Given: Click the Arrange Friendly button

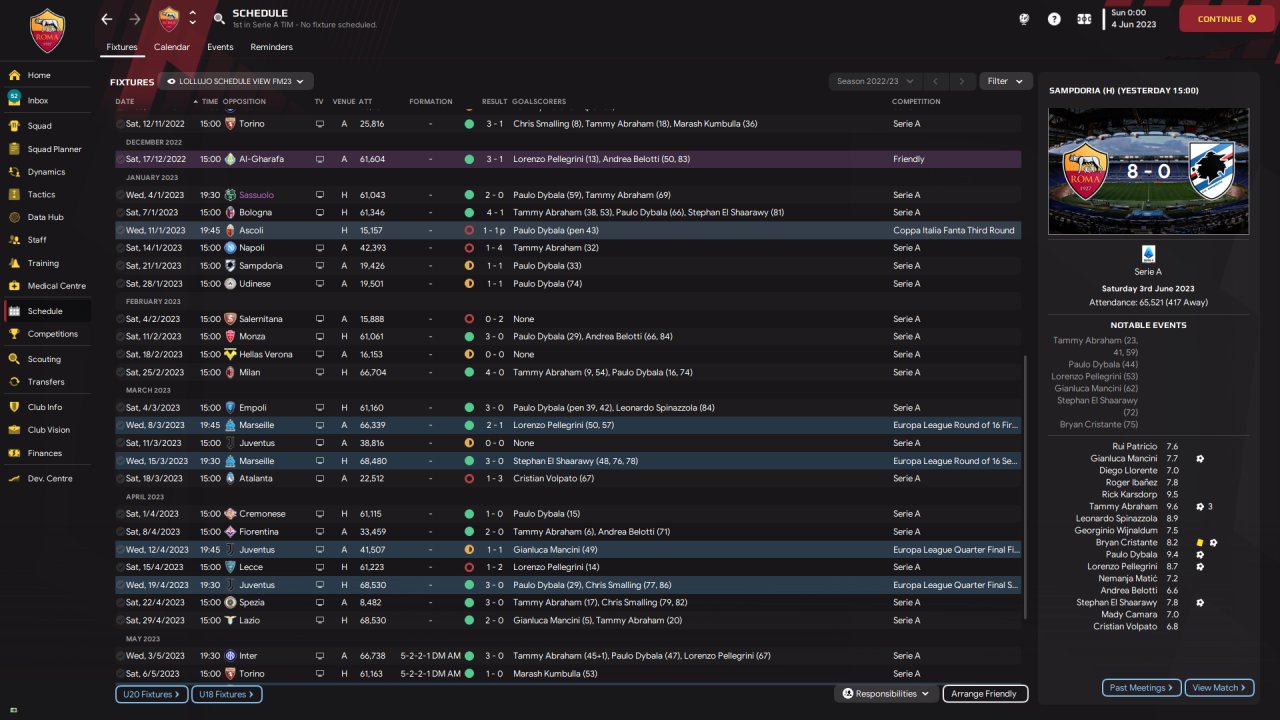Looking at the screenshot, I should pyautogui.click(x=984, y=694).
